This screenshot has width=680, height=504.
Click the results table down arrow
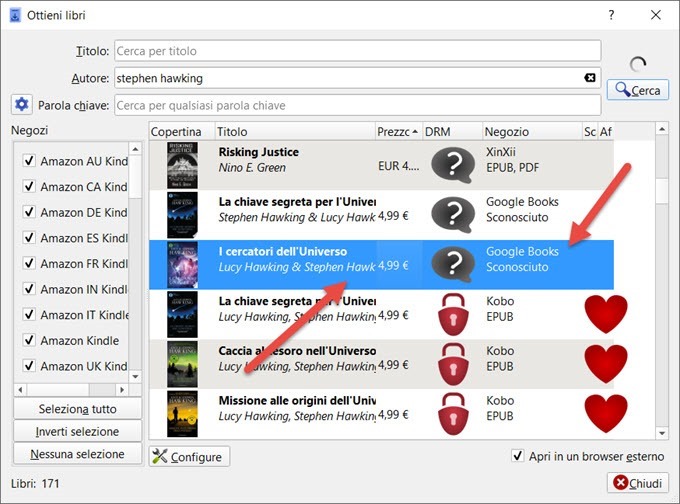(x=662, y=433)
